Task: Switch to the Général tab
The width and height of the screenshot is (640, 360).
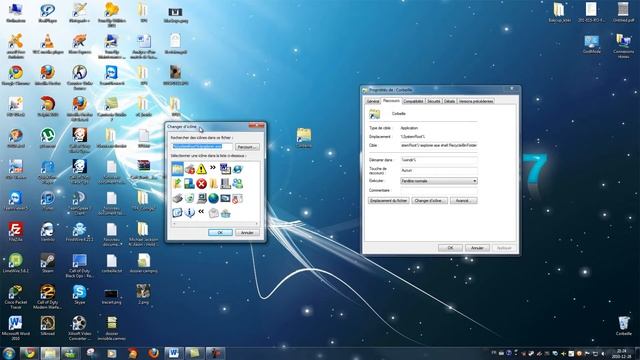Action: pos(372,101)
